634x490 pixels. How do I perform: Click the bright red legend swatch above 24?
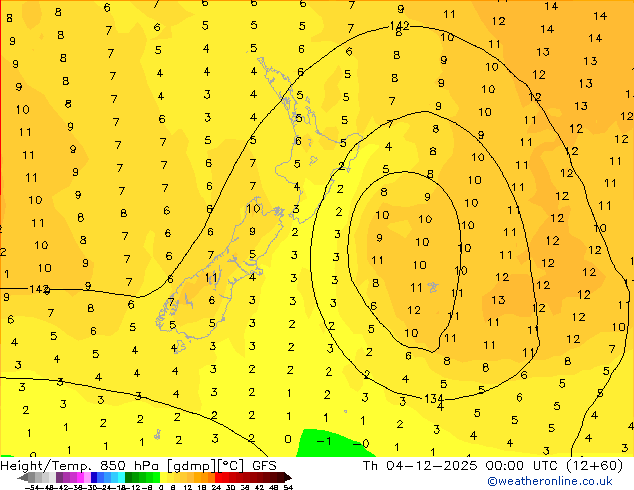218,477
